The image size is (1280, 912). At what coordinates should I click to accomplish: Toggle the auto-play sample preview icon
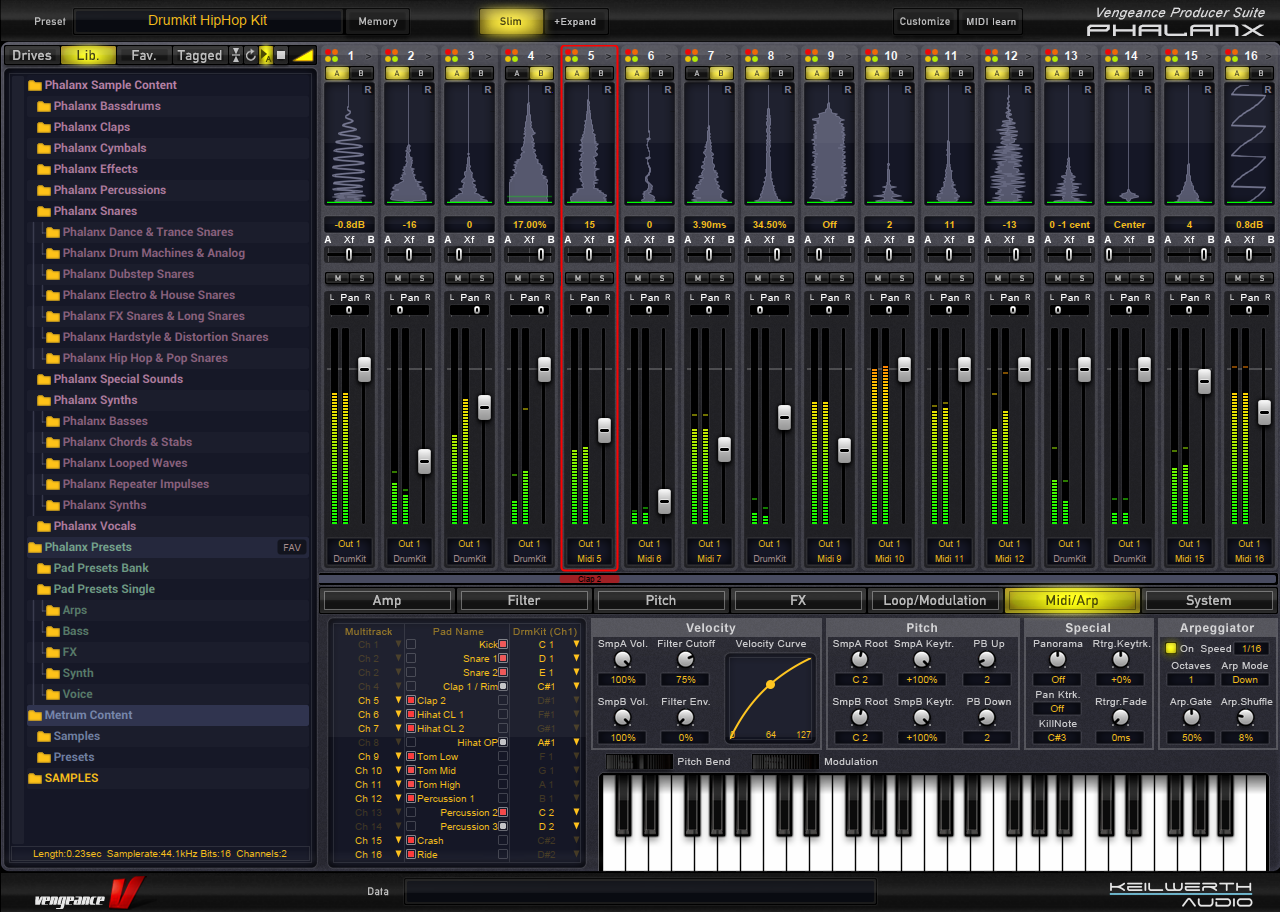coord(266,55)
